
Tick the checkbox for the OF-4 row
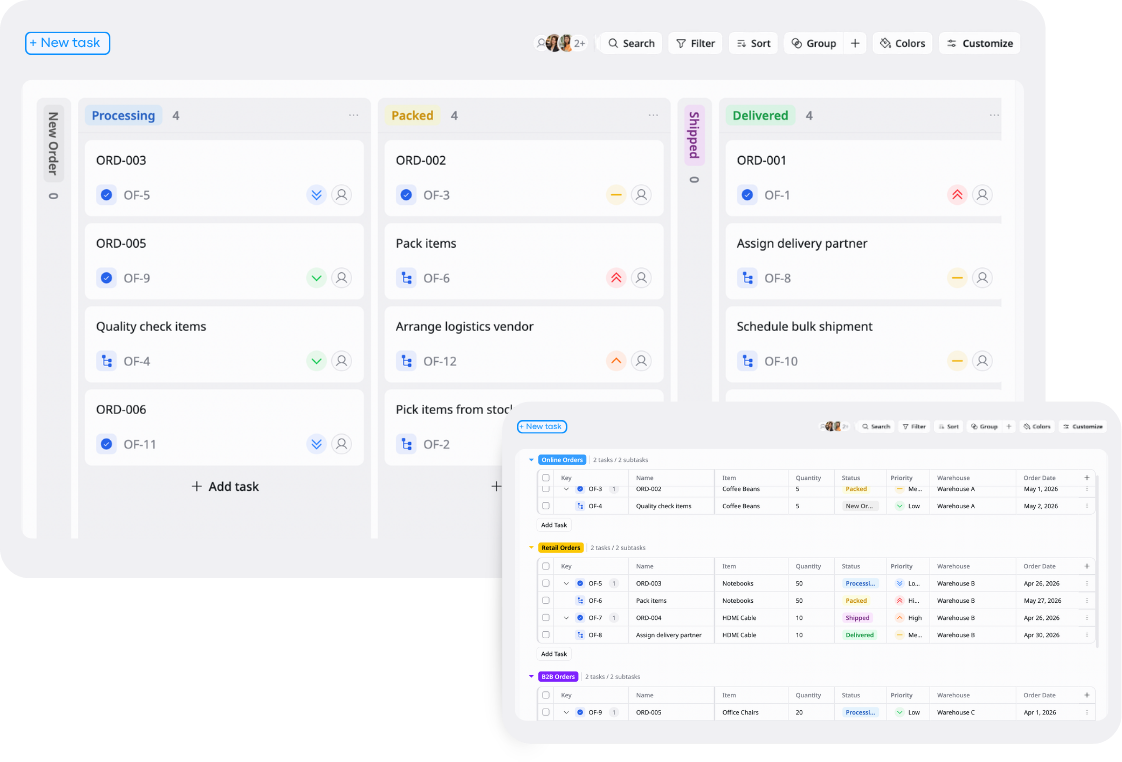click(546, 506)
